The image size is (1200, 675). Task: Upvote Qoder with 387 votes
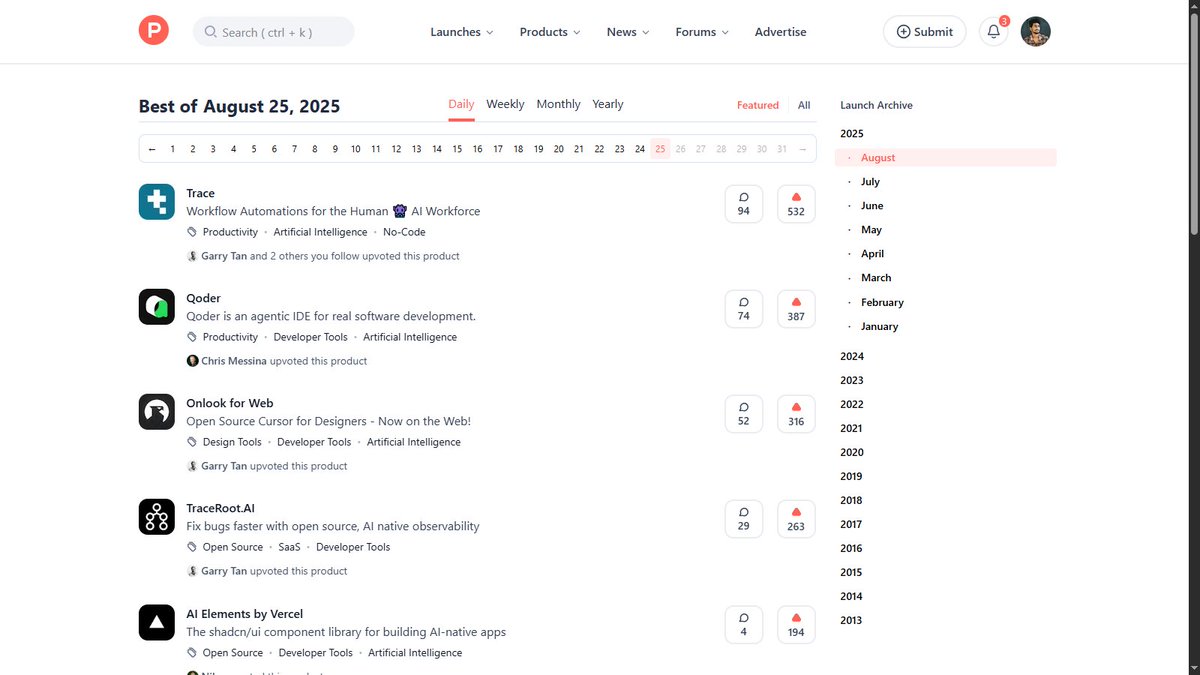(x=796, y=308)
